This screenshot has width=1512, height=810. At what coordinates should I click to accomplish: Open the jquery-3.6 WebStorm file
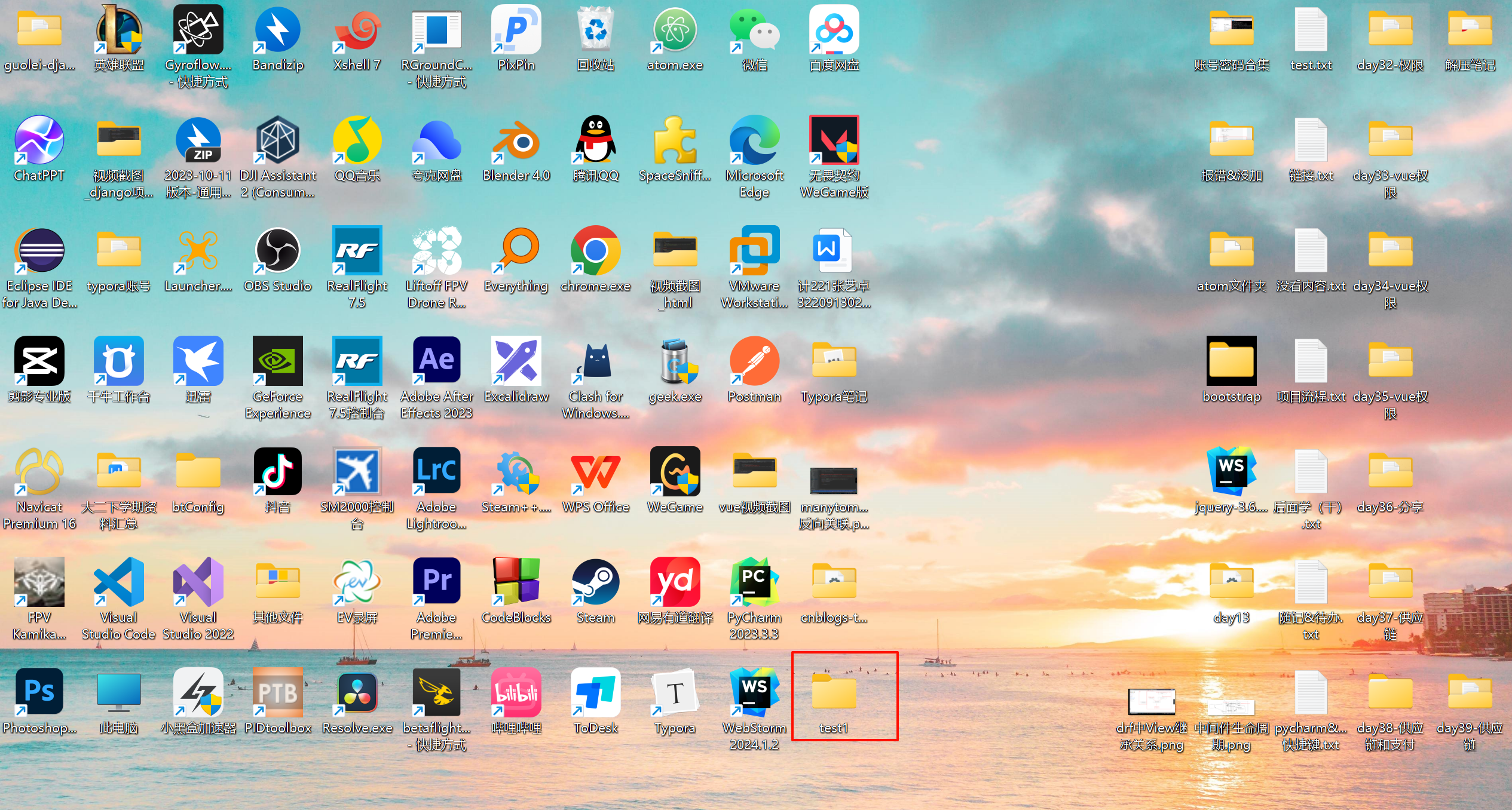point(1232,472)
